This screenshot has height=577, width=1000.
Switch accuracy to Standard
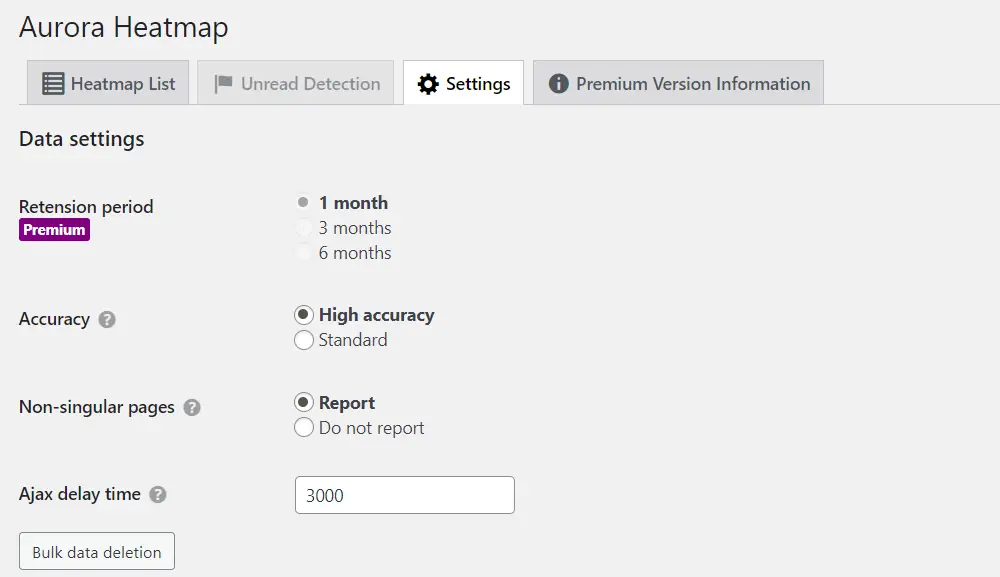(304, 340)
